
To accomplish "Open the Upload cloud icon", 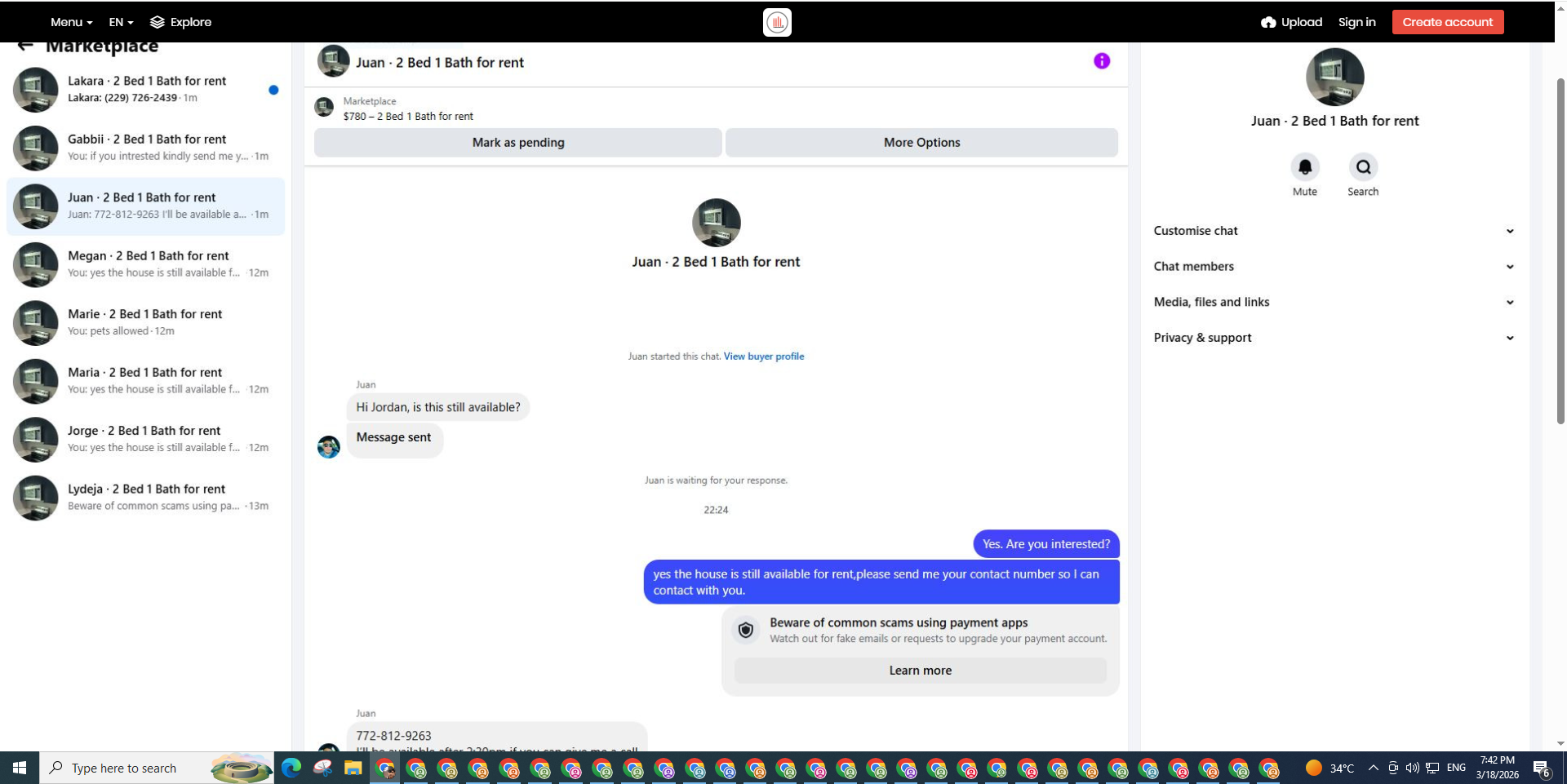I will (x=1268, y=22).
